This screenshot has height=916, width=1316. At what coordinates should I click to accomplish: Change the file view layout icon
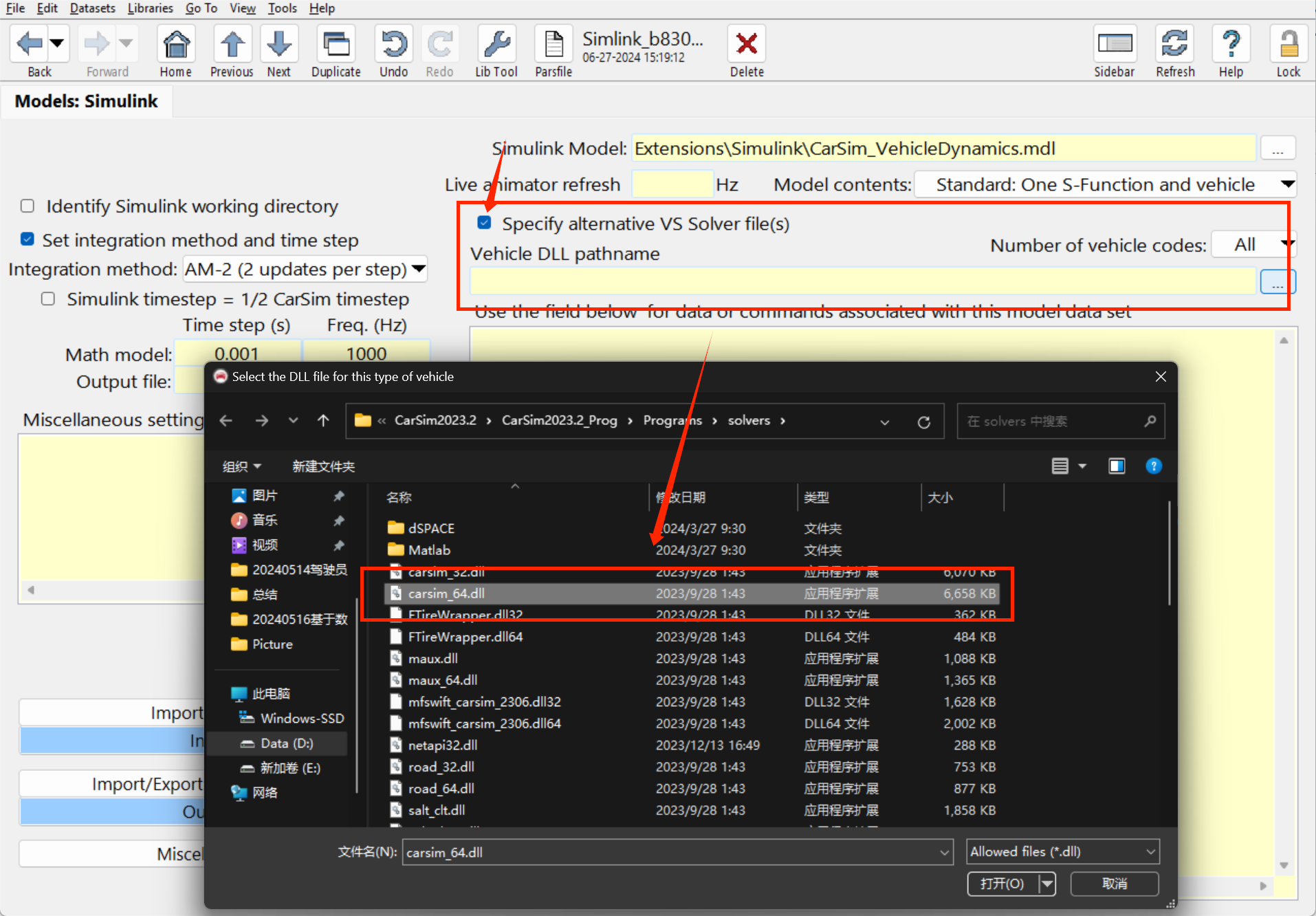pos(1060,466)
